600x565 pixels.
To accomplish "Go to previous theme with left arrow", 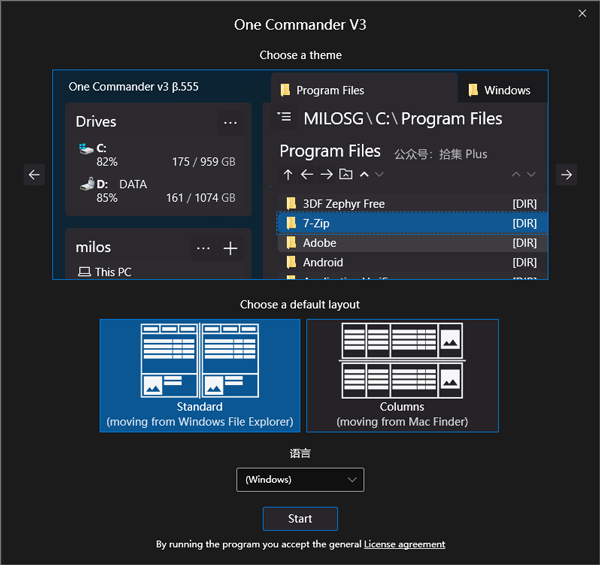I will click(34, 175).
